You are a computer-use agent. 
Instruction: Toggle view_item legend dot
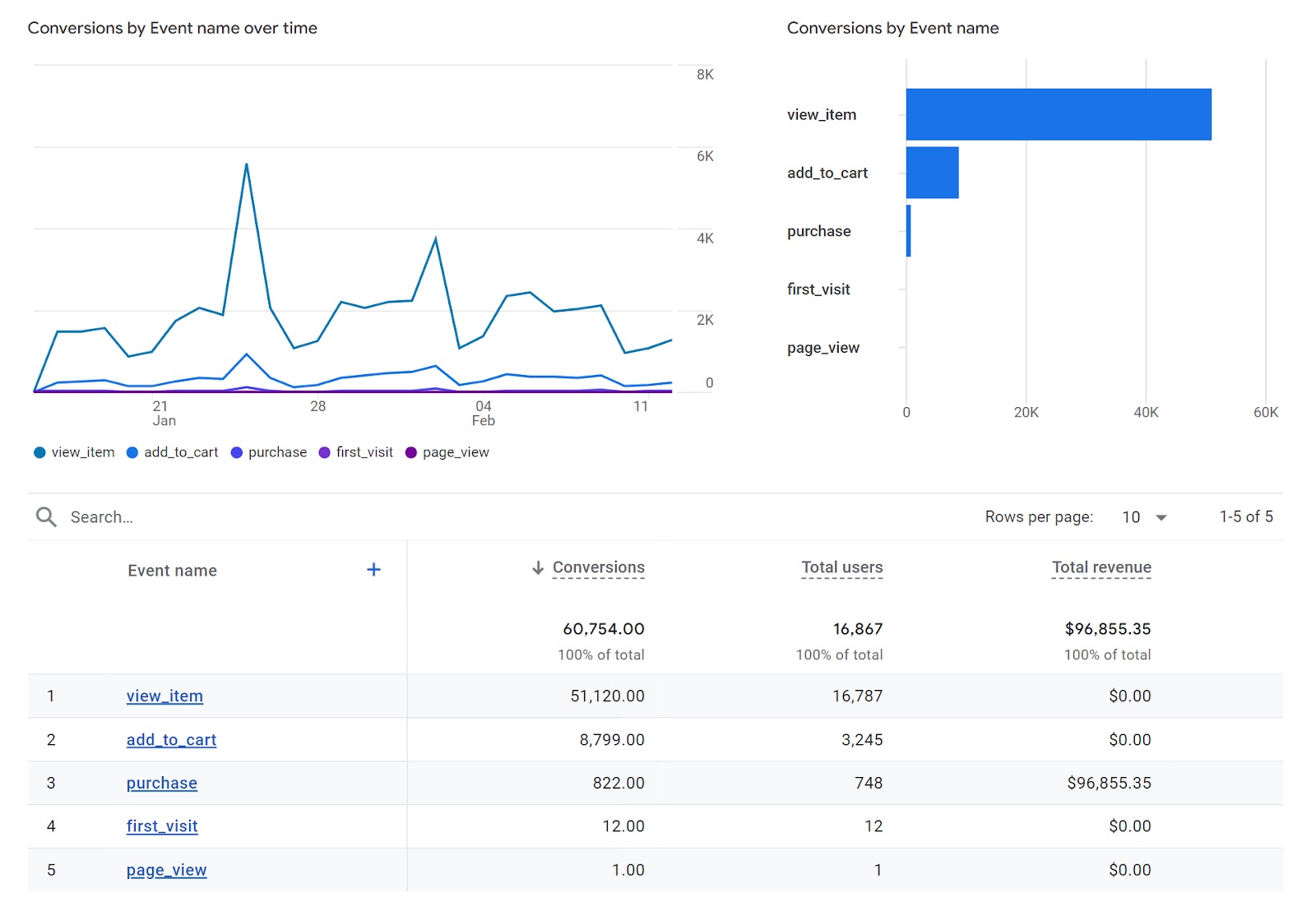39,452
